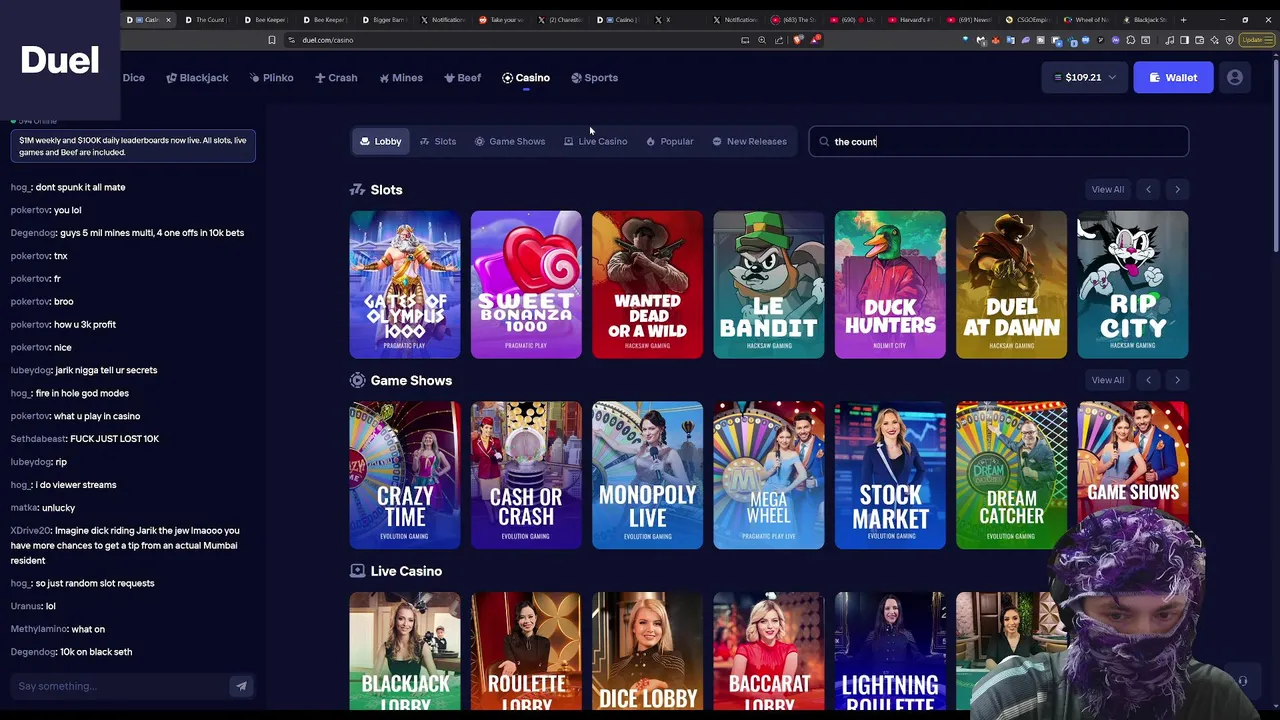This screenshot has height=720, width=1280.
Task: Open the Cash or Crash game show
Action: tap(526, 475)
